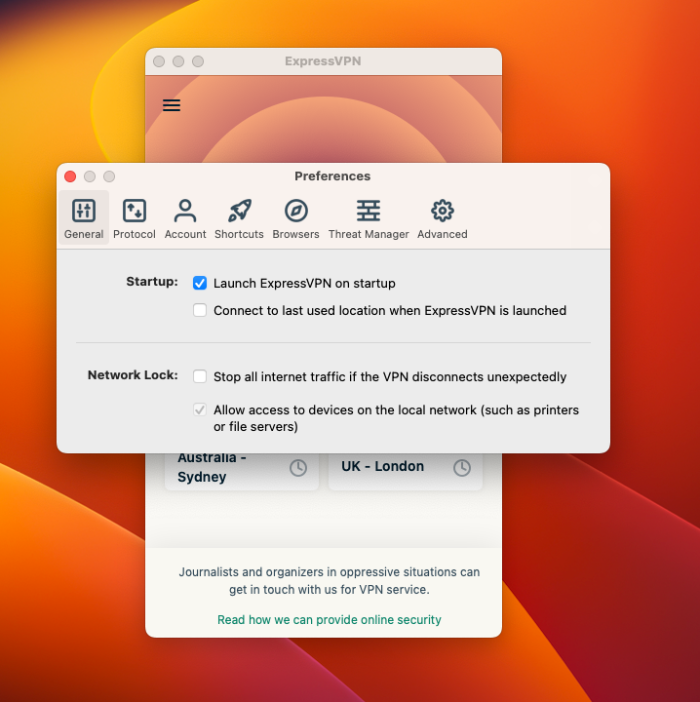Click clock icon on UK - London card
The image size is (700, 702).
tap(462, 468)
